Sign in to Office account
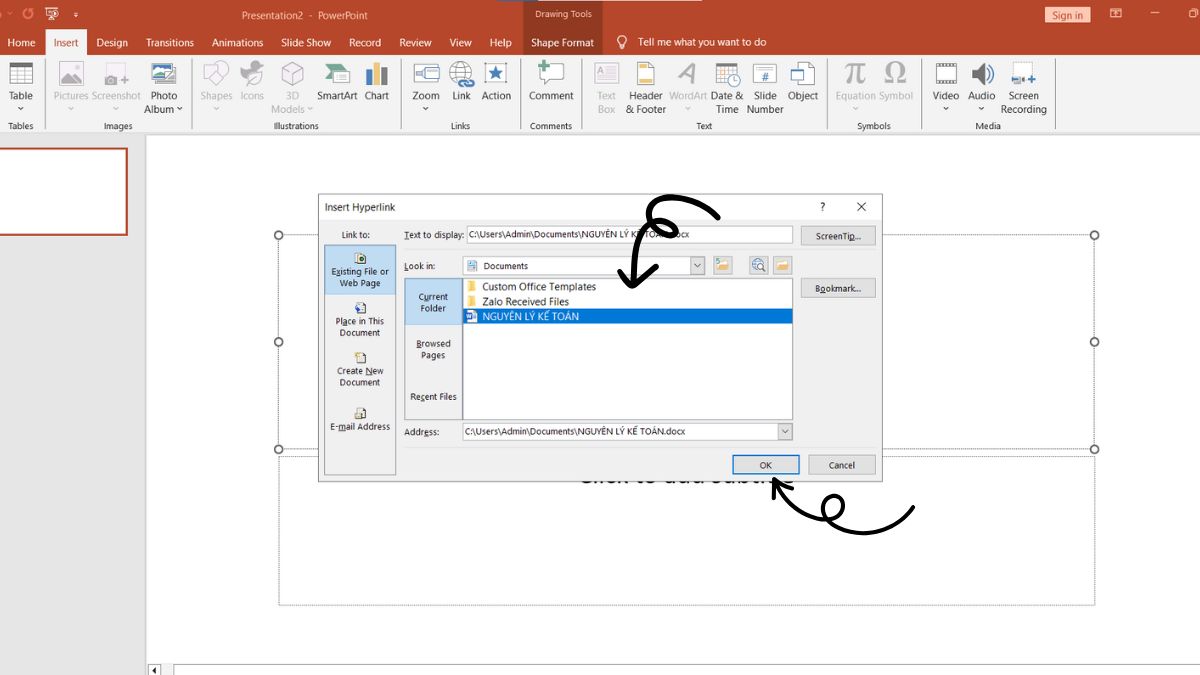Image resolution: width=1200 pixels, height=675 pixels. tap(1067, 15)
